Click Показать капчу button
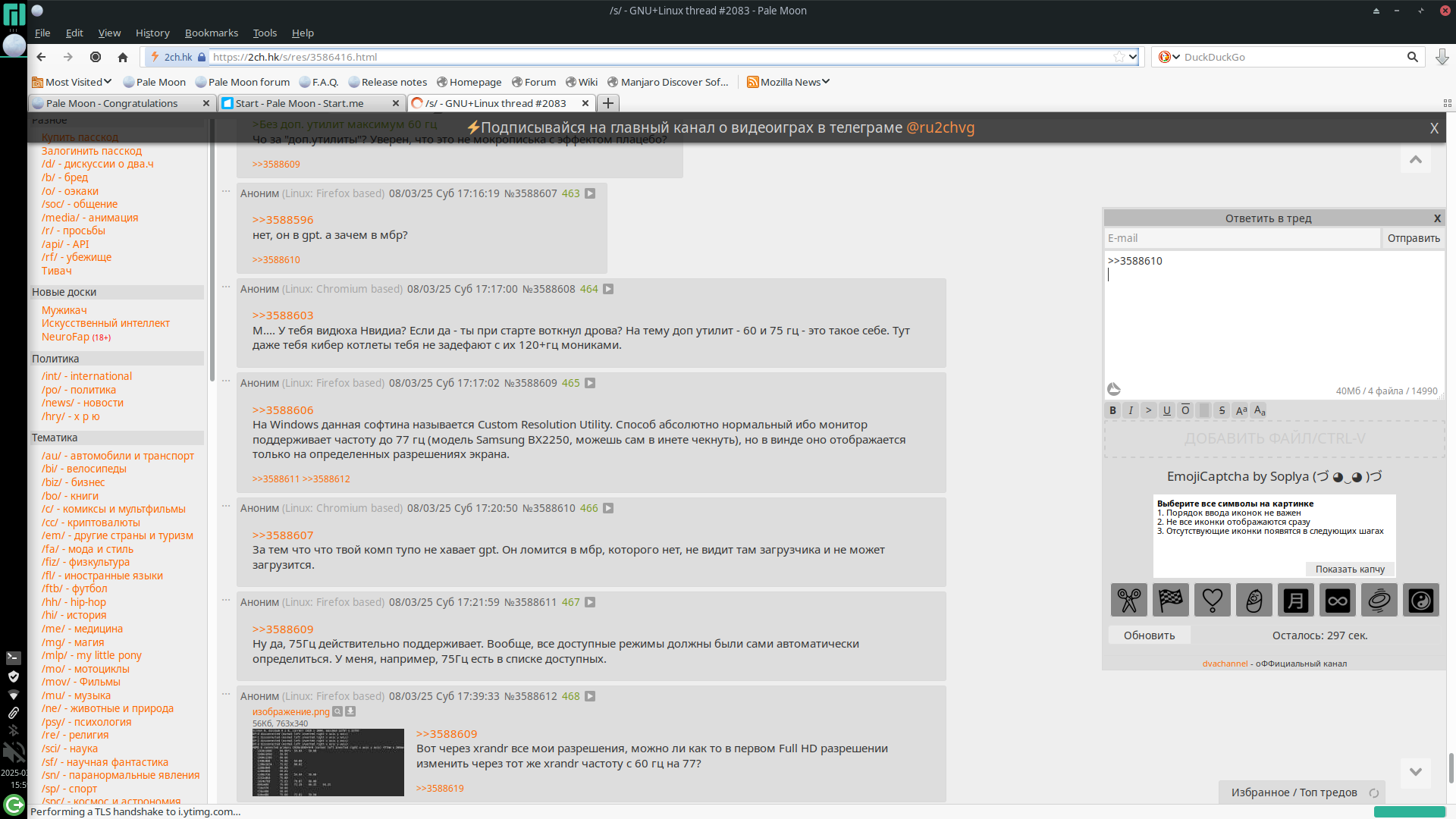The image size is (1456, 819). (1350, 569)
